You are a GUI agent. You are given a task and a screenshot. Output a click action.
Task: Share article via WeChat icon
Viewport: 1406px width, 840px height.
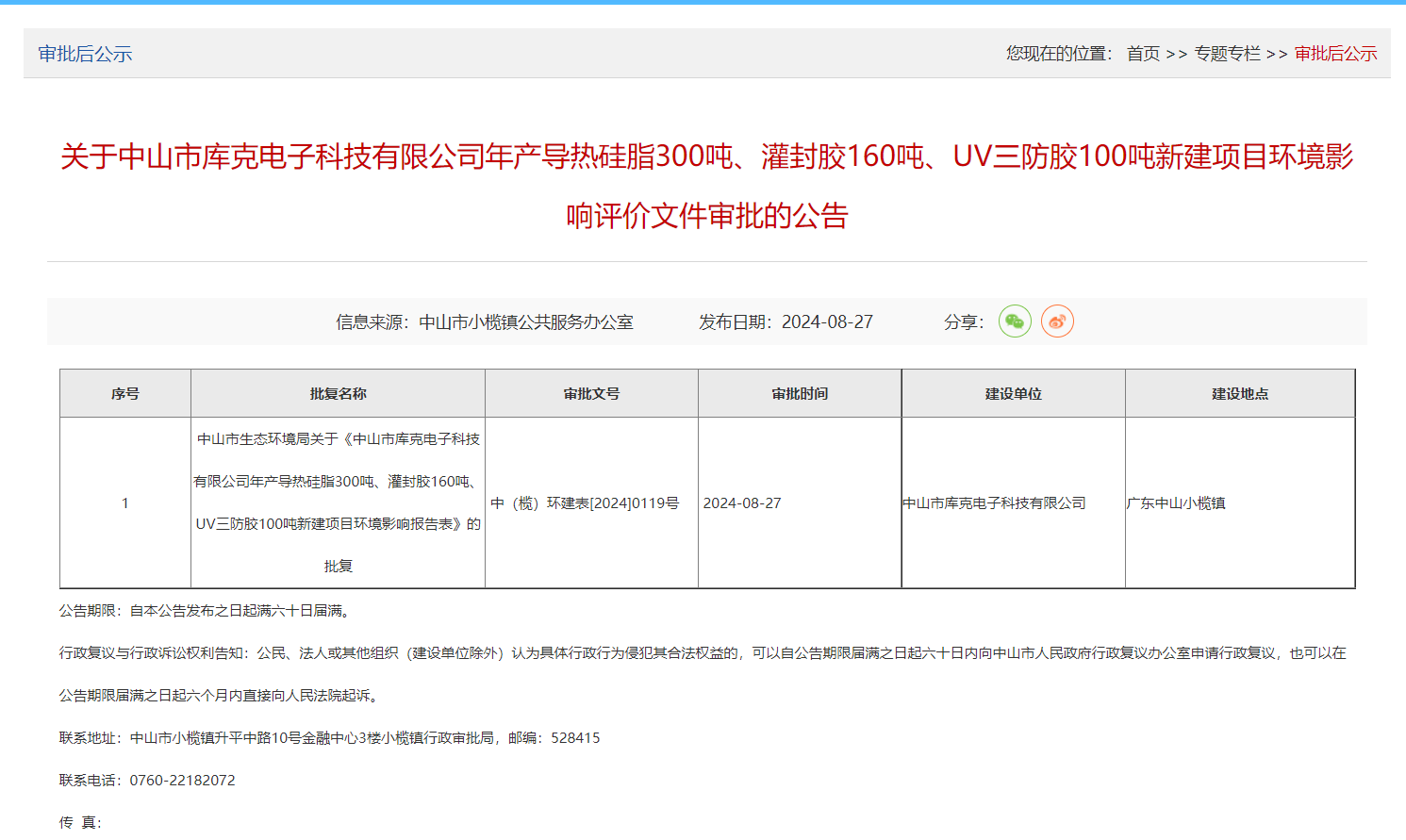tap(1015, 321)
